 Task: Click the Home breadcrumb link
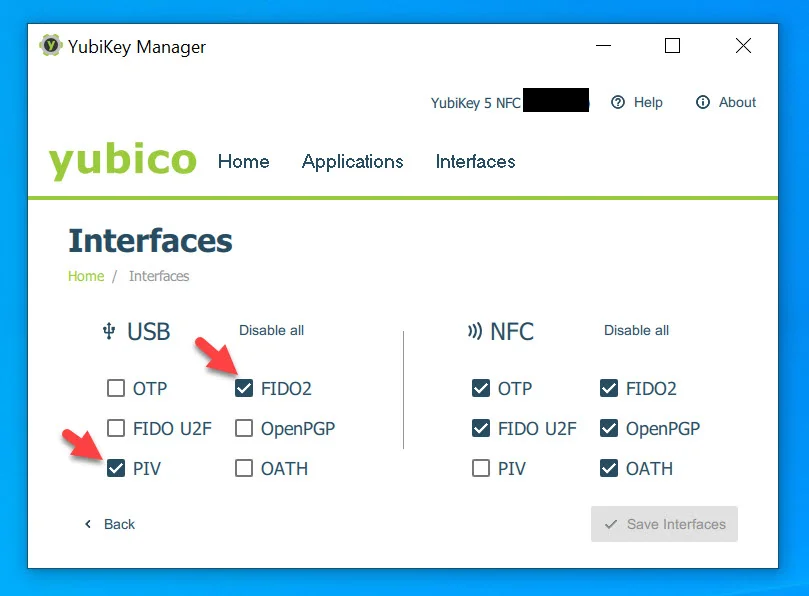pos(86,276)
